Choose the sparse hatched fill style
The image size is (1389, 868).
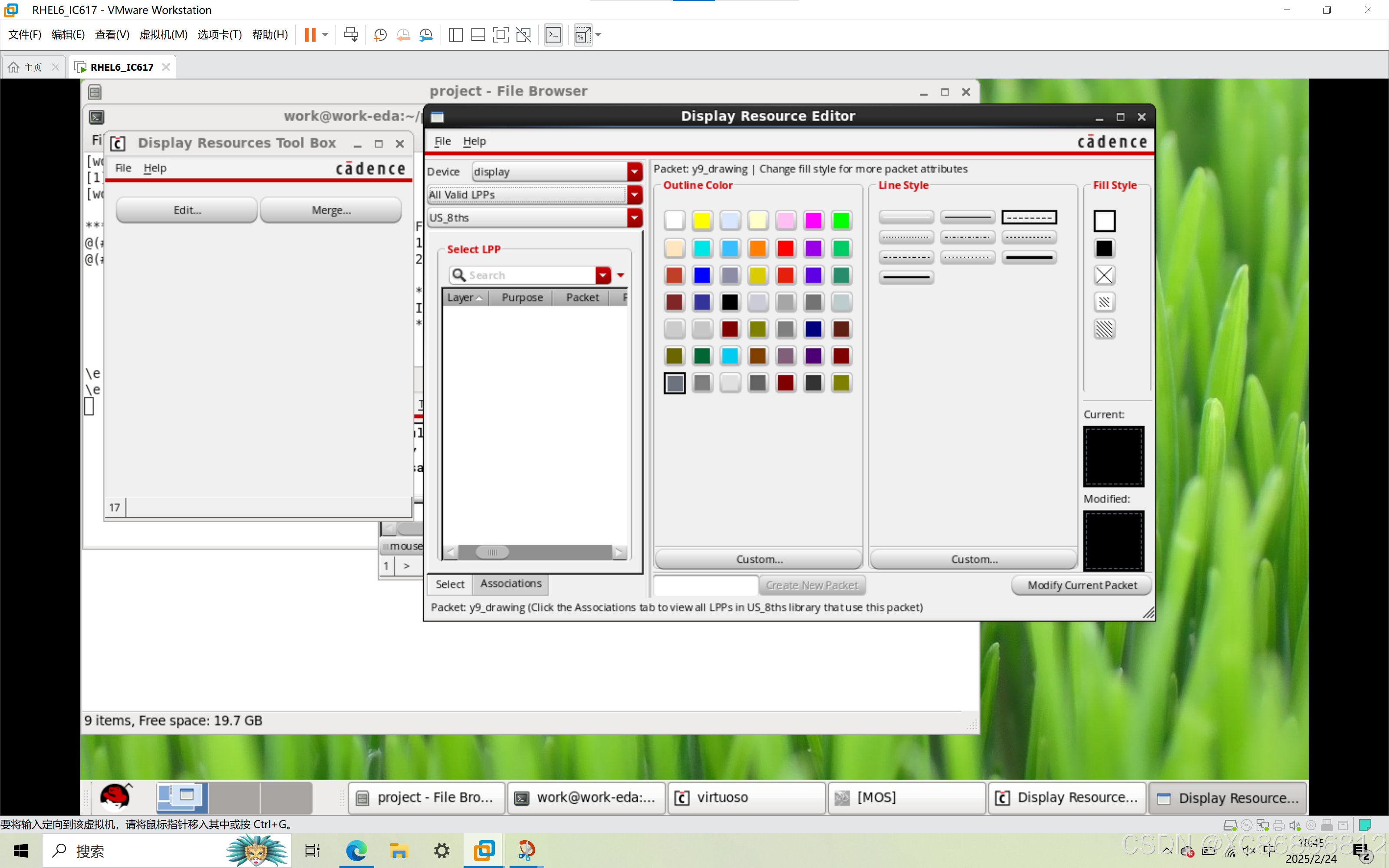1104,302
